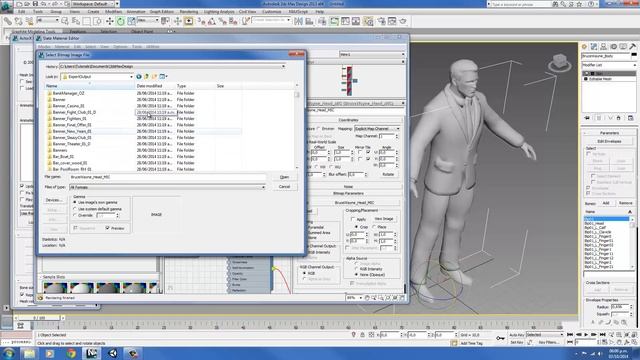Click the Pin Stack icon under modifier stack
The width and height of the screenshot is (640, 360).
coord(587,118)
